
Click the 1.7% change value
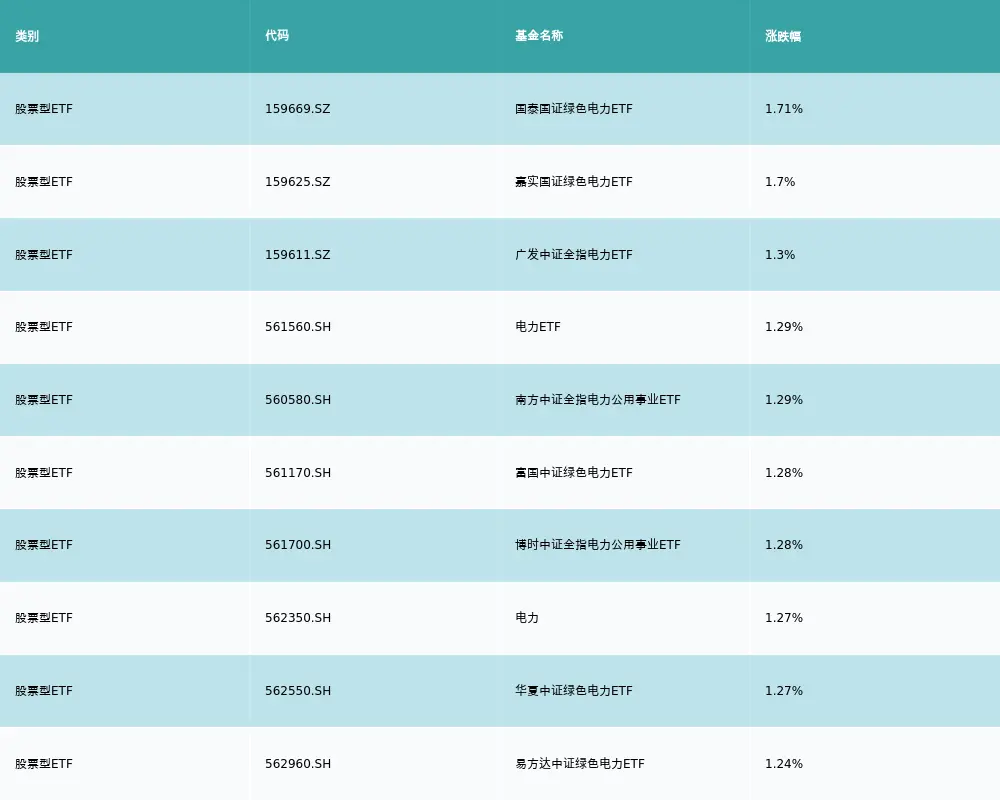780,182
